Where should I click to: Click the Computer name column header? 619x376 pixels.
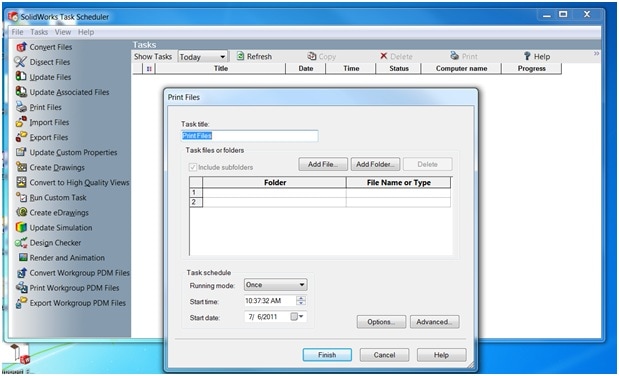[461, 68]
